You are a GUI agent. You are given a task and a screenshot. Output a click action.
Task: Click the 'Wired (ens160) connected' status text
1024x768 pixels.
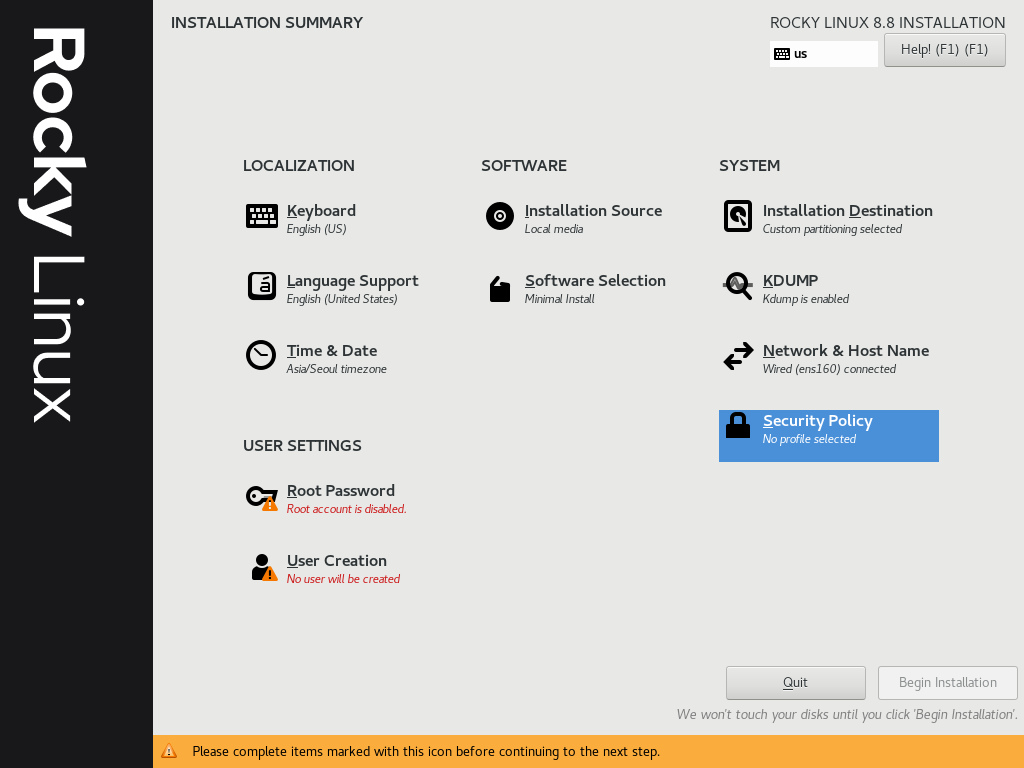coord(829,369)
